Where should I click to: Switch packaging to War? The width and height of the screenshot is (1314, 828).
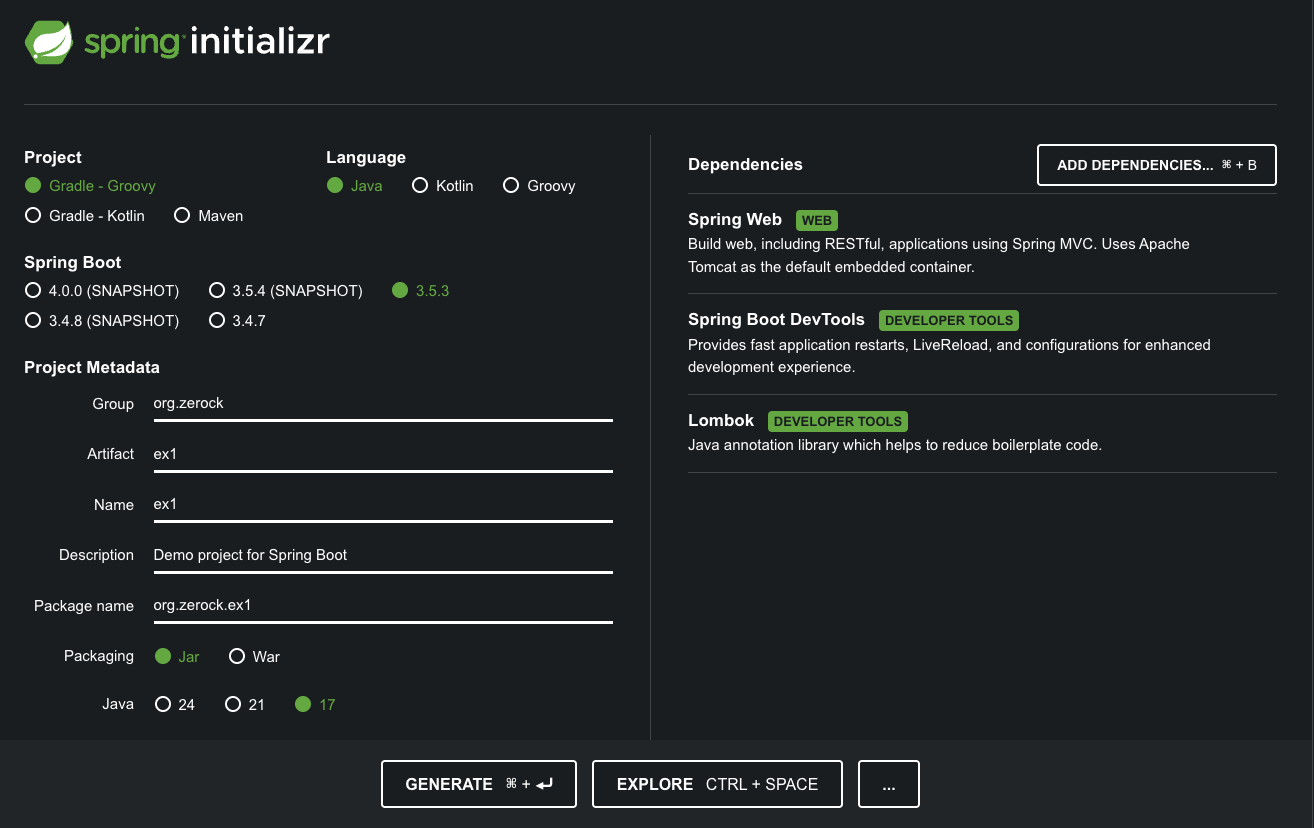tap(237, 656)
